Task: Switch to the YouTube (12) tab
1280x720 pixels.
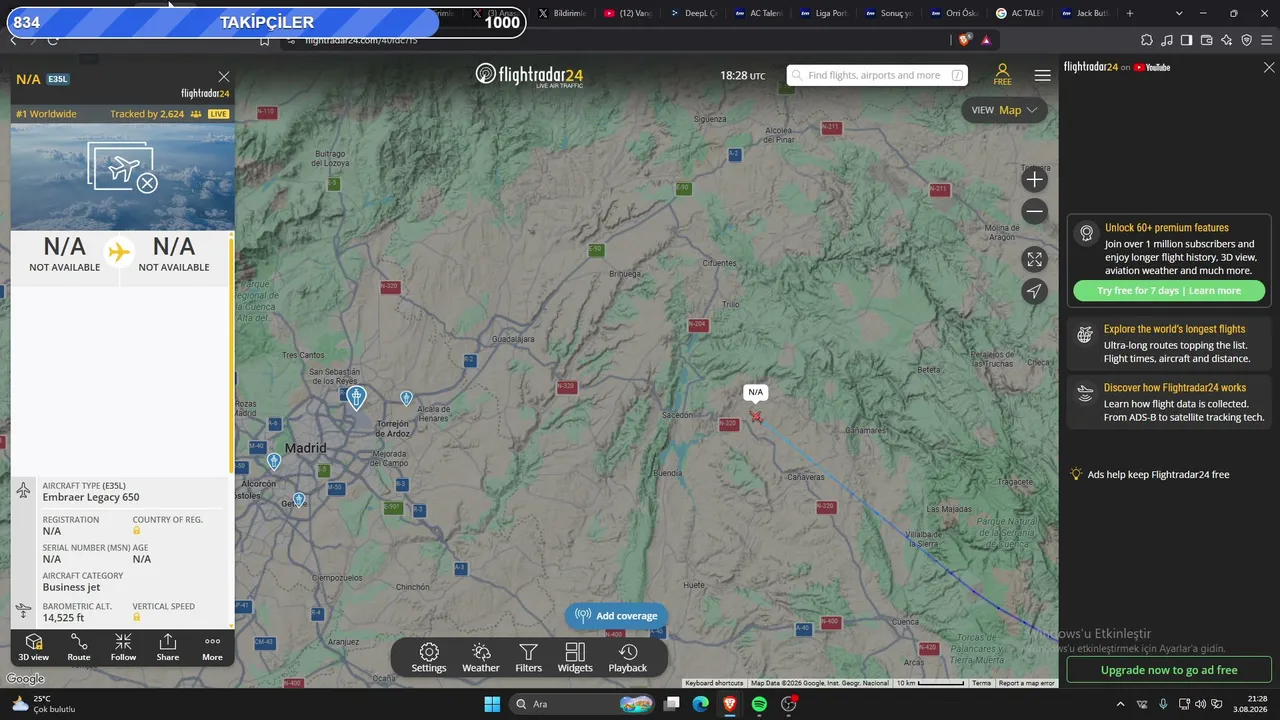Action: tap(627, 14)
